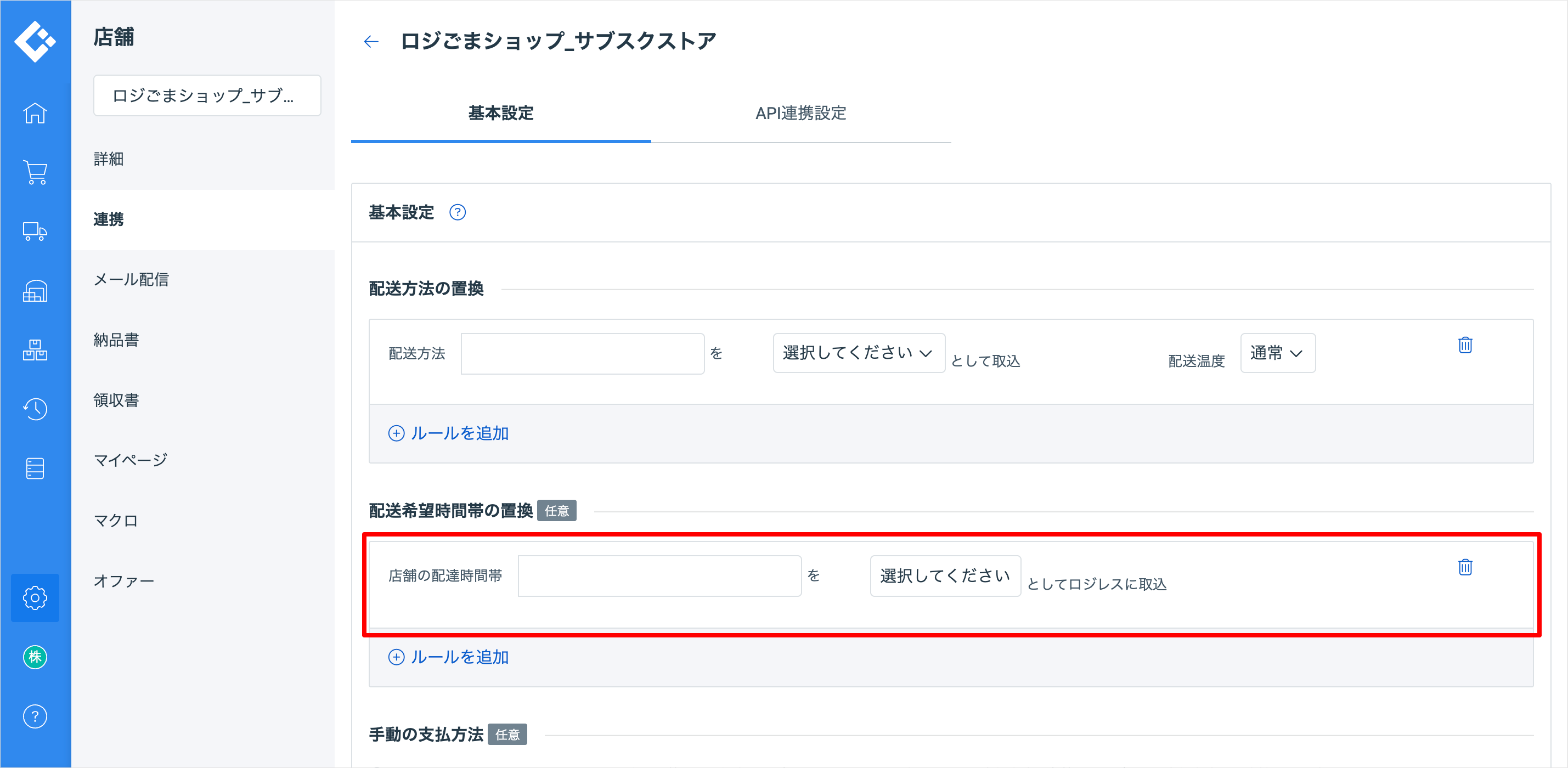Click the delivery truck icon
The height and width of the screenshot is (768, 1568).
click(x=35, y=231)
